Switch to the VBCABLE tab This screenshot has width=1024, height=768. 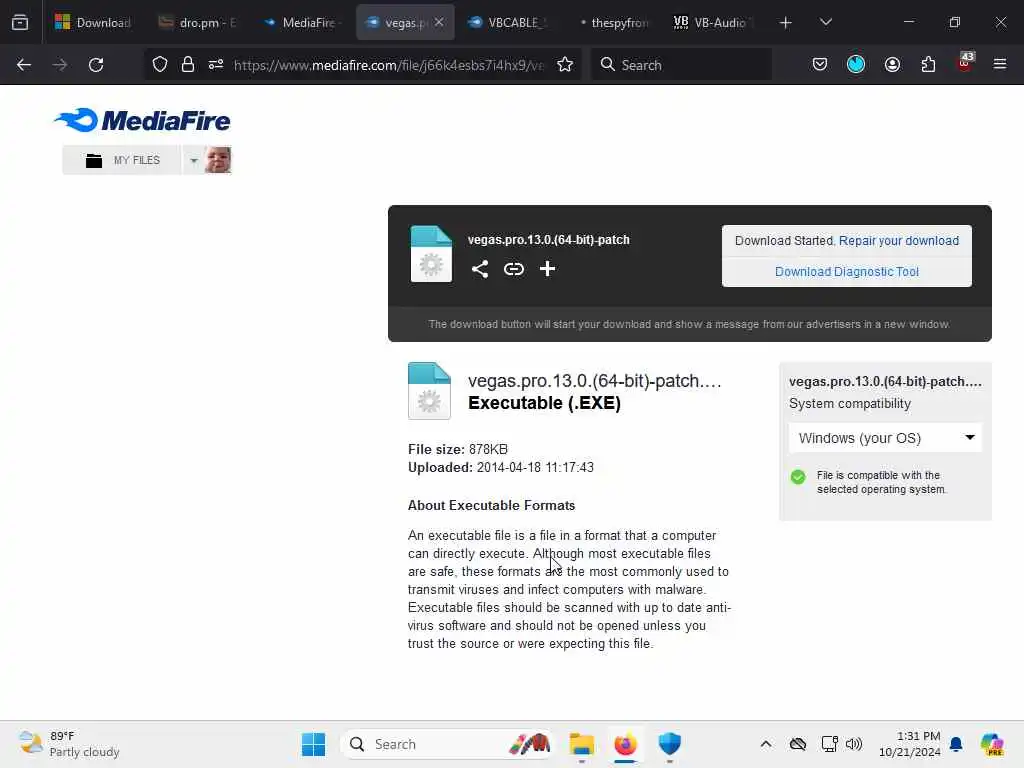(509, 22)
